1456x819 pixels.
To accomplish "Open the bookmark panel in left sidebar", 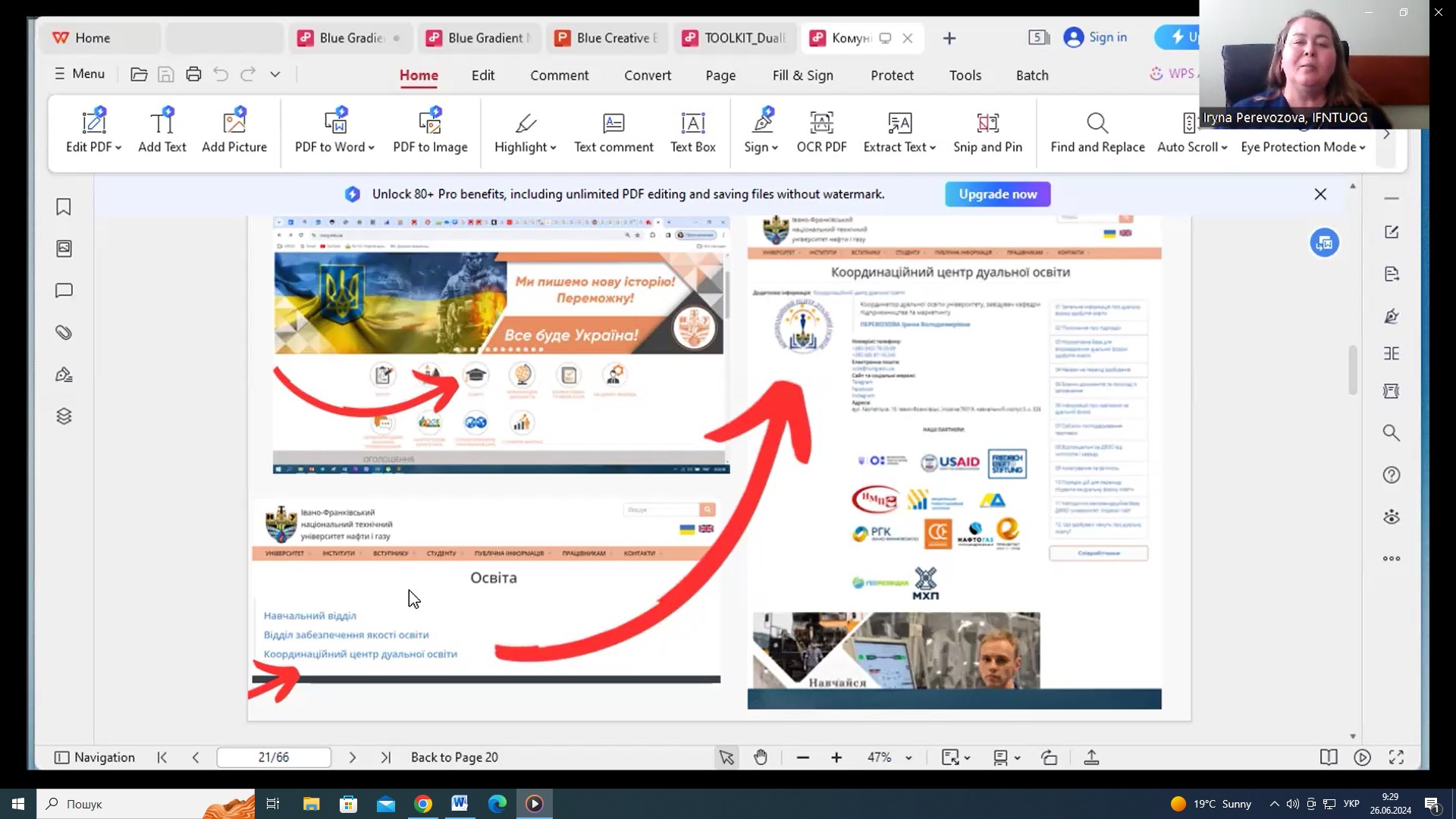I will [x=64, y=207].
